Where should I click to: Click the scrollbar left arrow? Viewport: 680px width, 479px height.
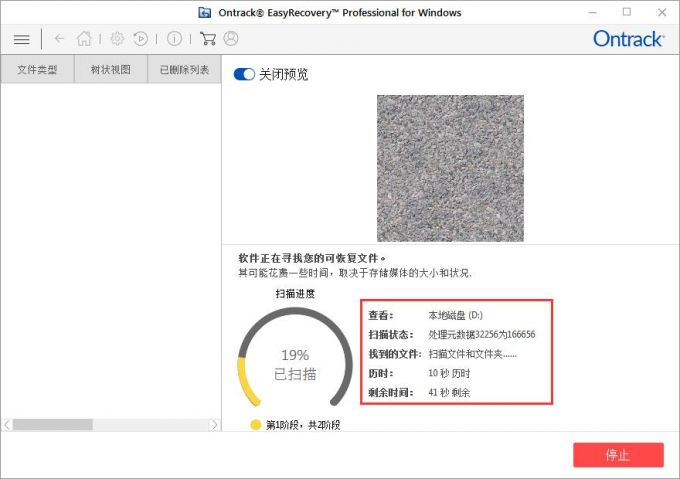point(7,424)
